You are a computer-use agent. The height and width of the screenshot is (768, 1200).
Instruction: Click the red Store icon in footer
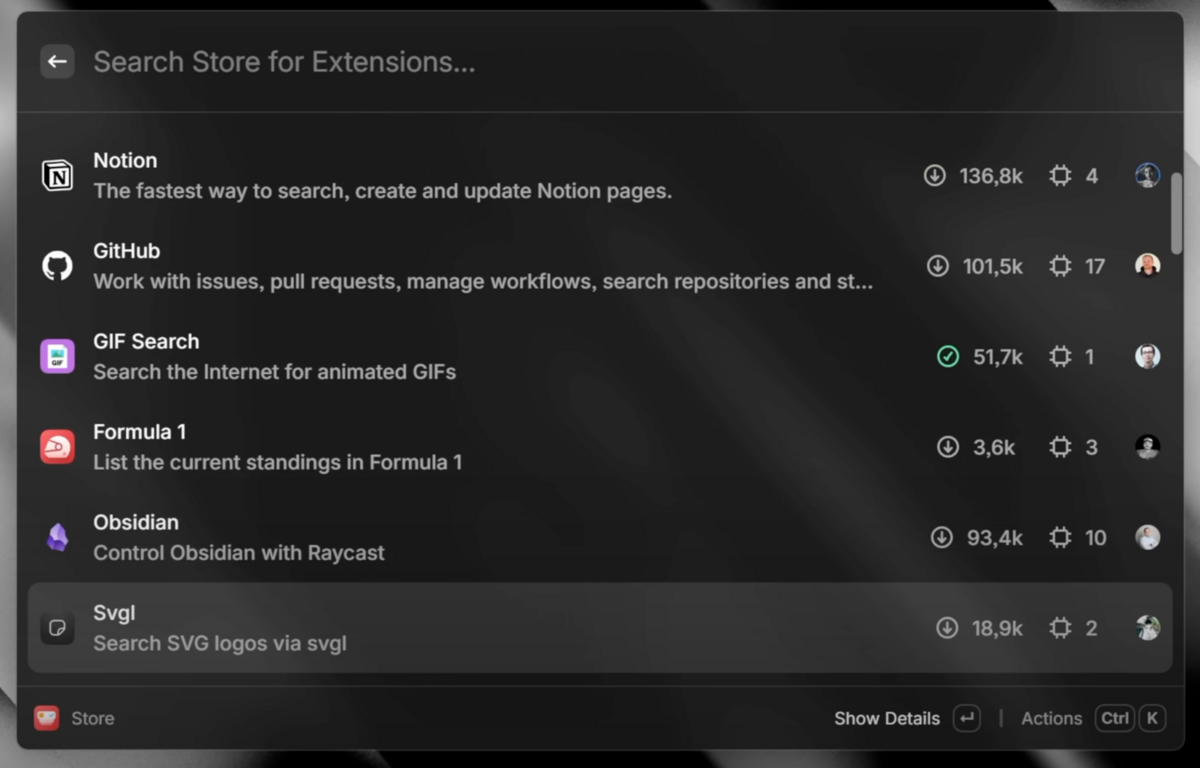click(46, 718)
